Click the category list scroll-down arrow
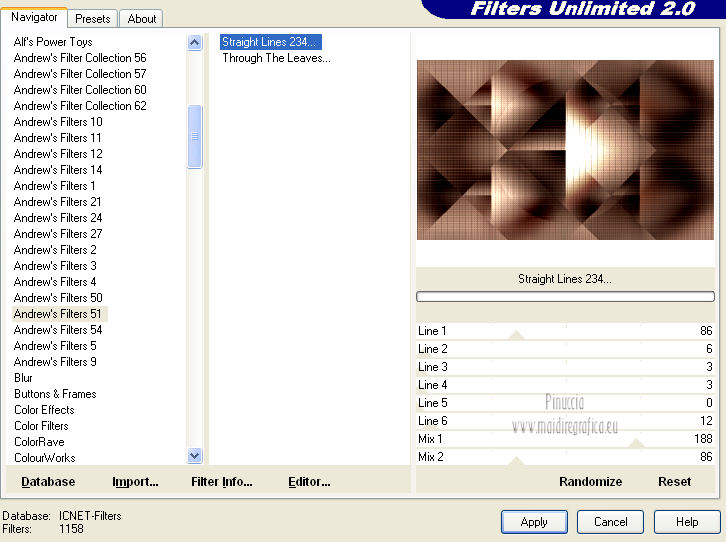This screenshot has width=726, height=542. 194,455
